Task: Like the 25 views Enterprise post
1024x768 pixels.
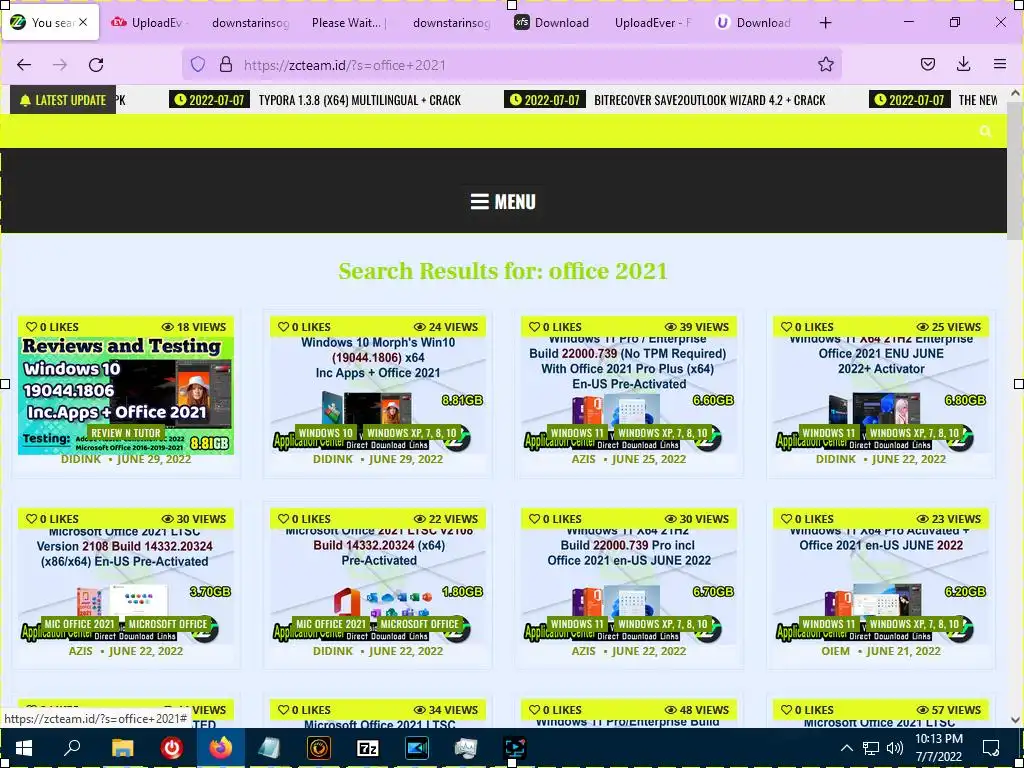Action: 808,327
